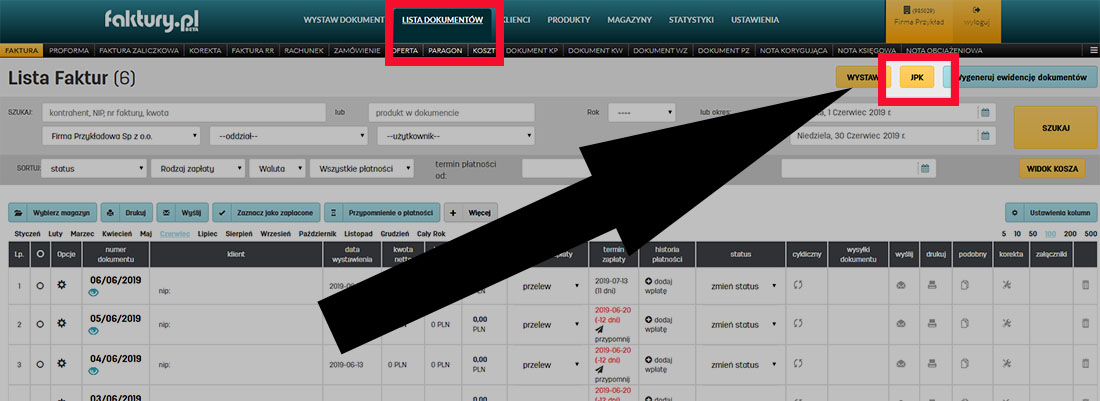1100x401 pixels.
Task: Open the 'Wszystkie płatności' dropdown
Action: (366, 169)
